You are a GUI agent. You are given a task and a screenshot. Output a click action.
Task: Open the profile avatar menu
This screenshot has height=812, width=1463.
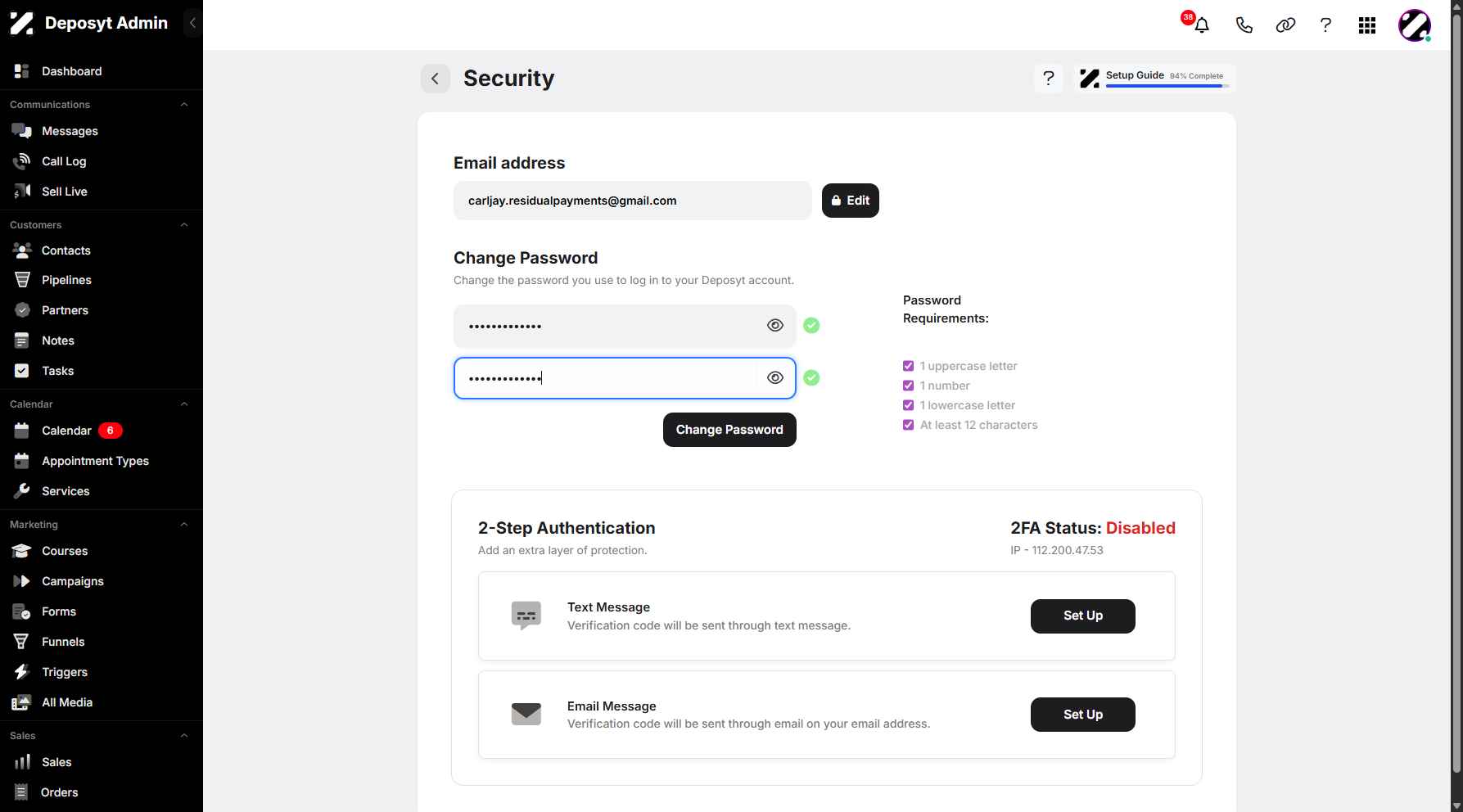click(x=1415, y=25)
